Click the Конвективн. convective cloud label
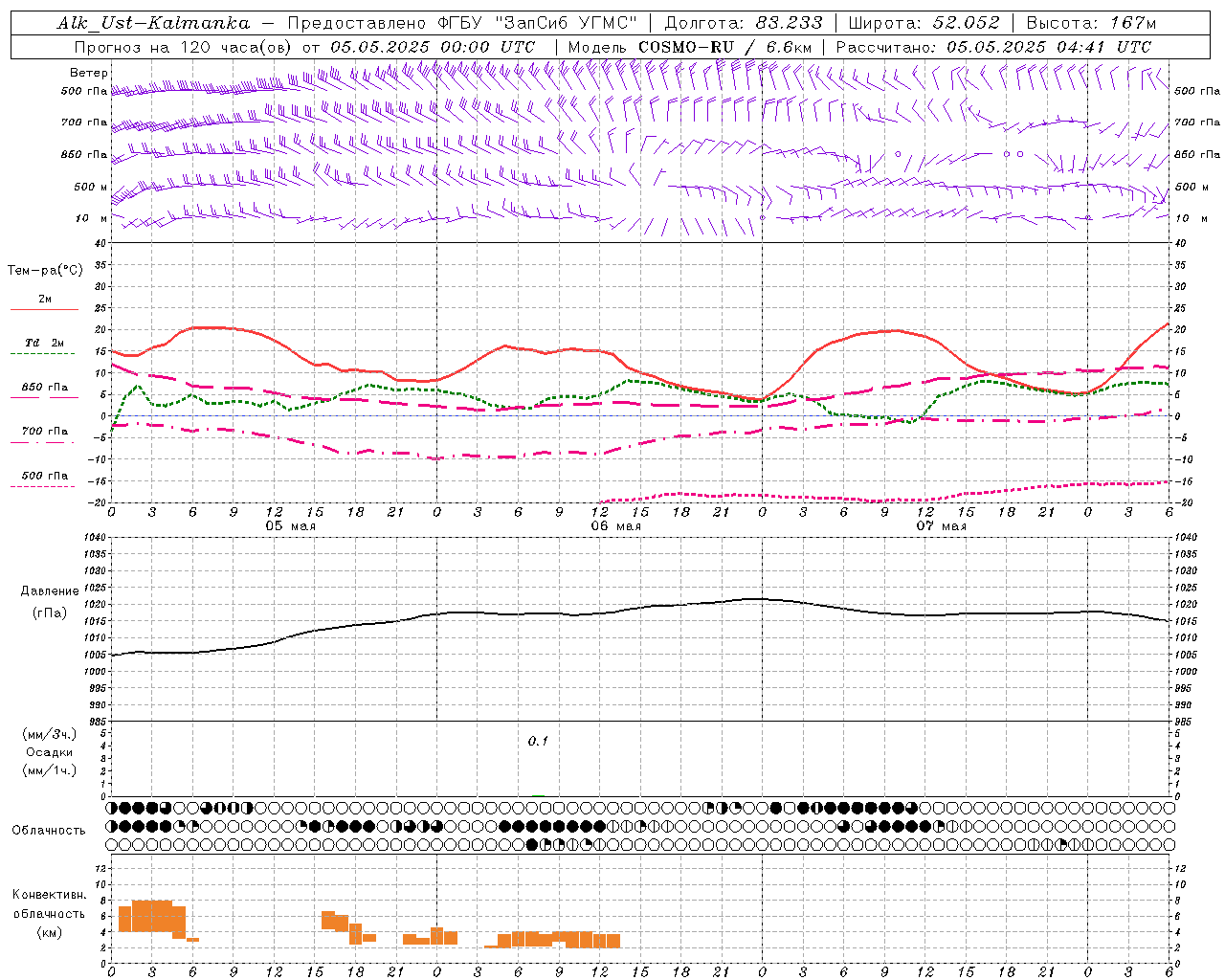Screen dimensions: 1225x980 (50, 895)
